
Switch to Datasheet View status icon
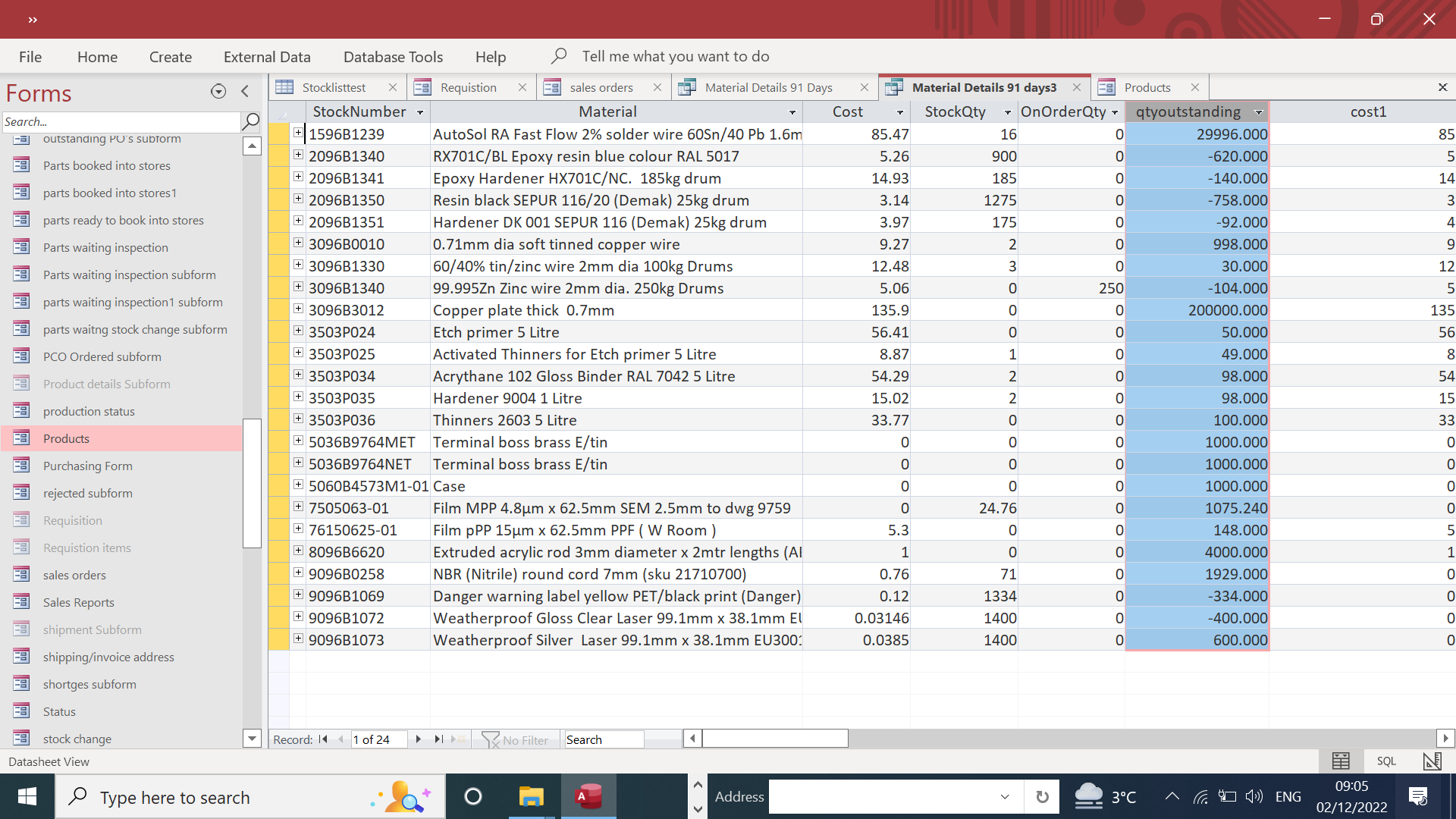[1341, 761]
